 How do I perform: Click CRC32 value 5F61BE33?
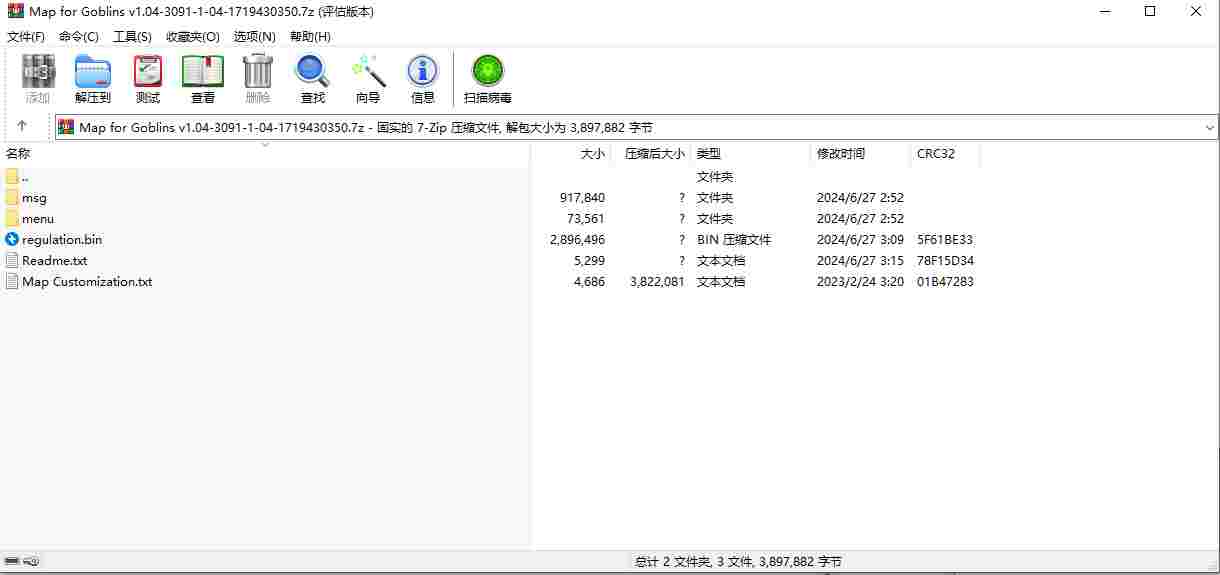945,240
